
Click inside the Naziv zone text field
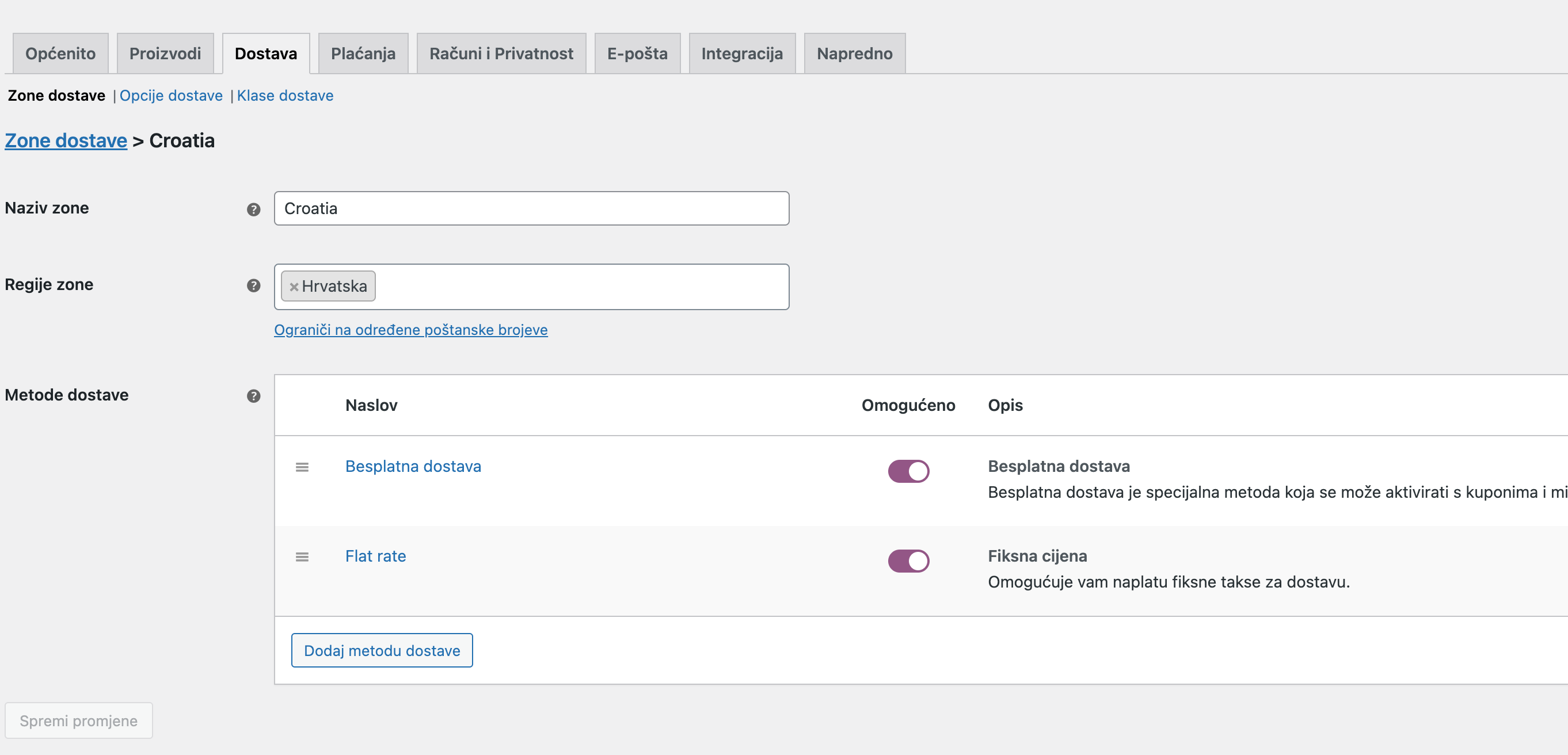pos(531,209)
